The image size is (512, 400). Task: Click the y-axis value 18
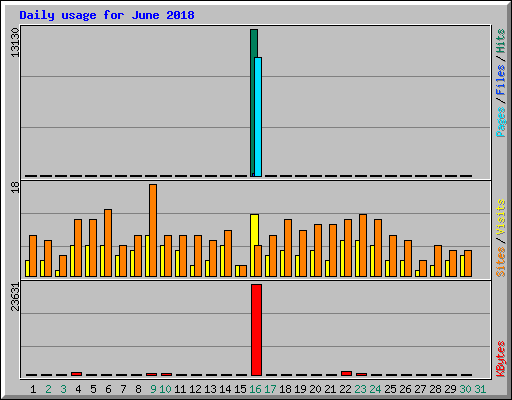click(x=15, y=187)
